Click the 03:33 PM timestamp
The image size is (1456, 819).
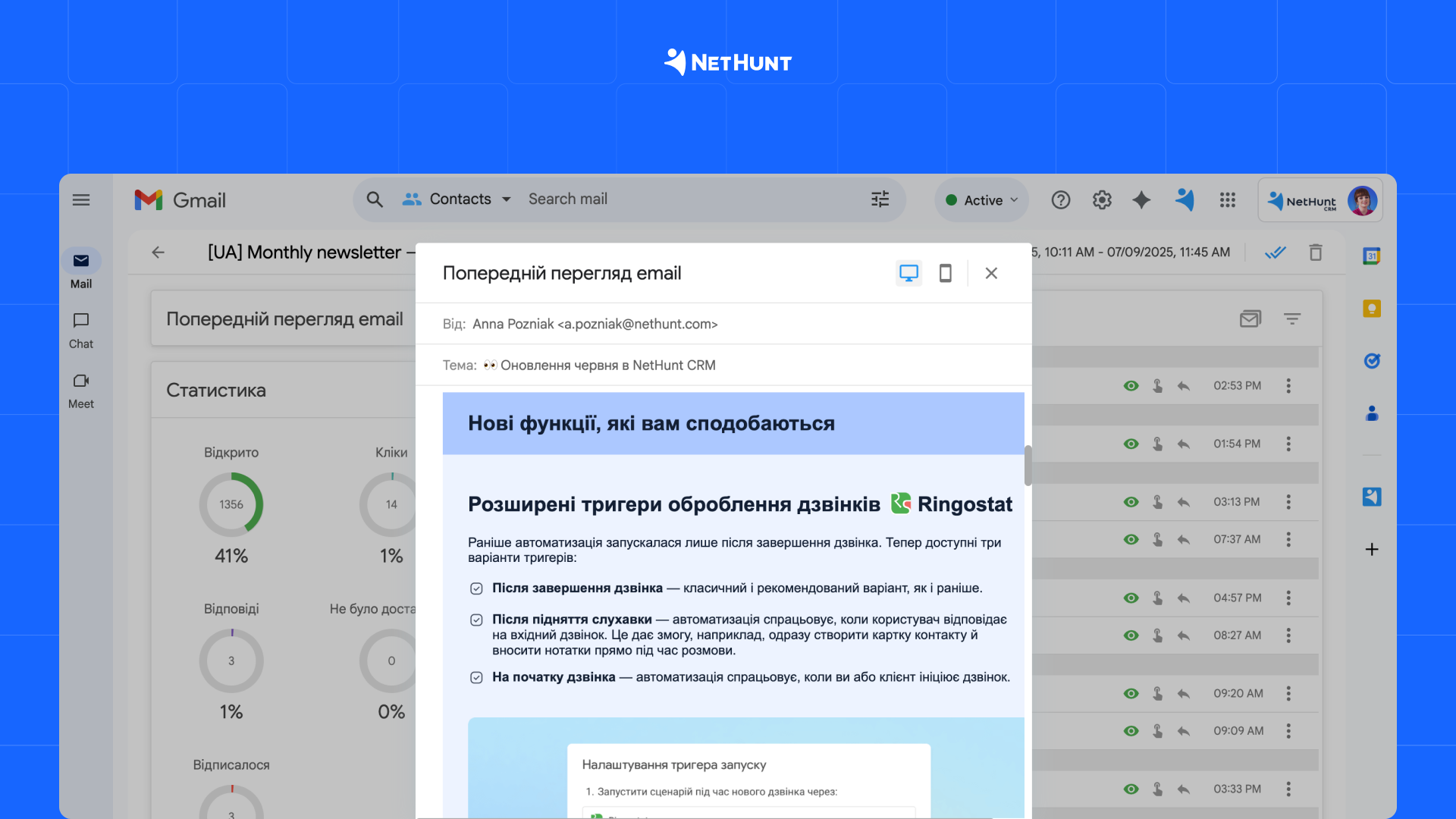coord(1237,789)
